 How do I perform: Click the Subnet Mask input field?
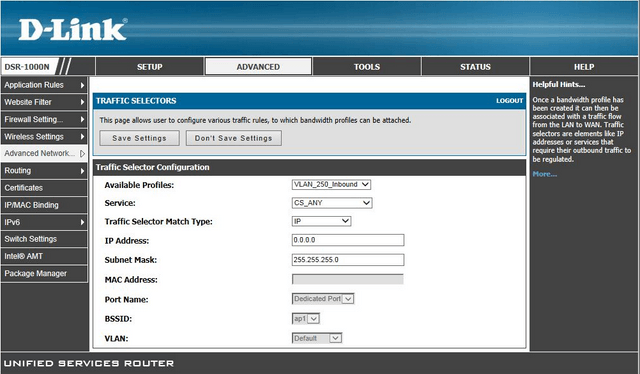click(348, 260)
